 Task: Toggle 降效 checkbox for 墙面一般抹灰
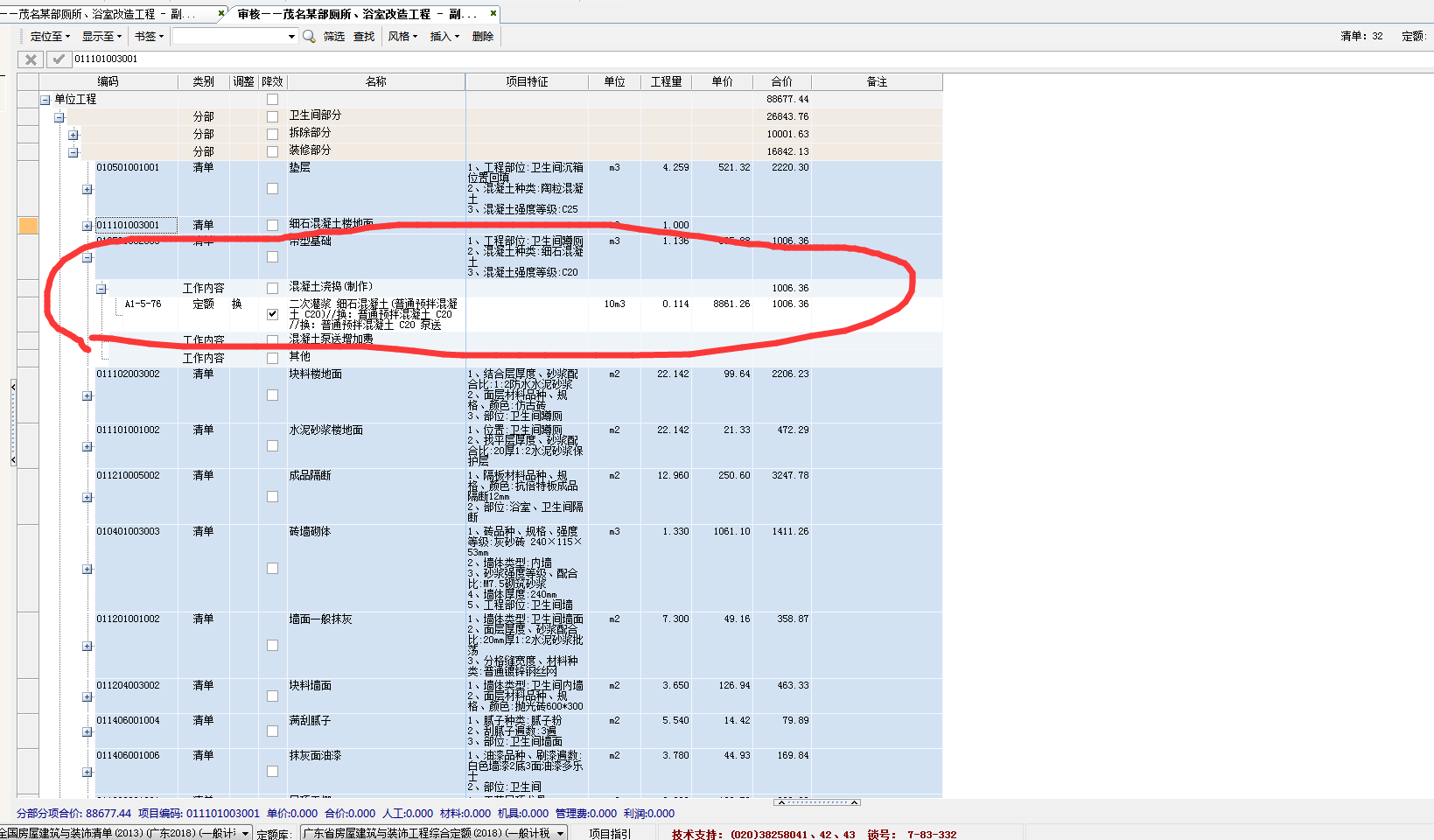[x=273, y=646]
